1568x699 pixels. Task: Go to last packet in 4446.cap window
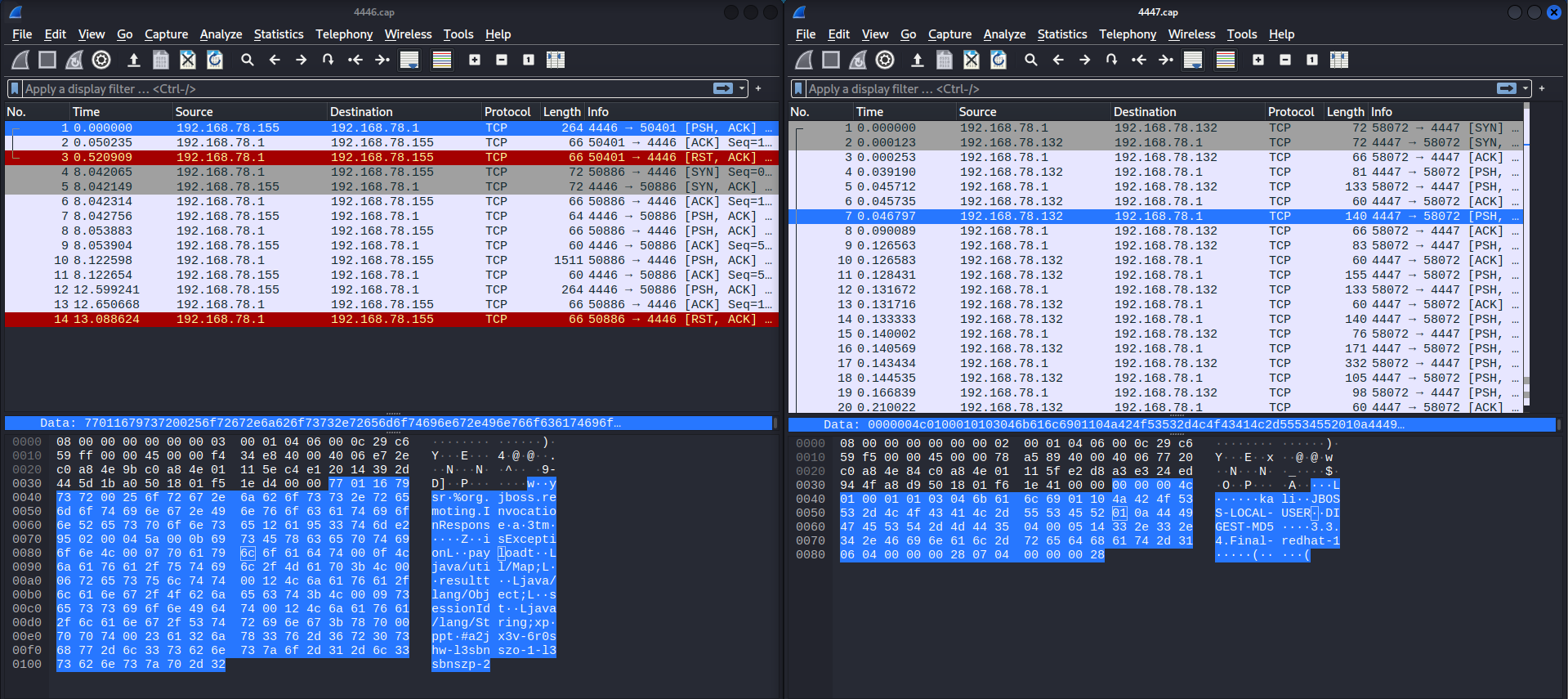382,60
